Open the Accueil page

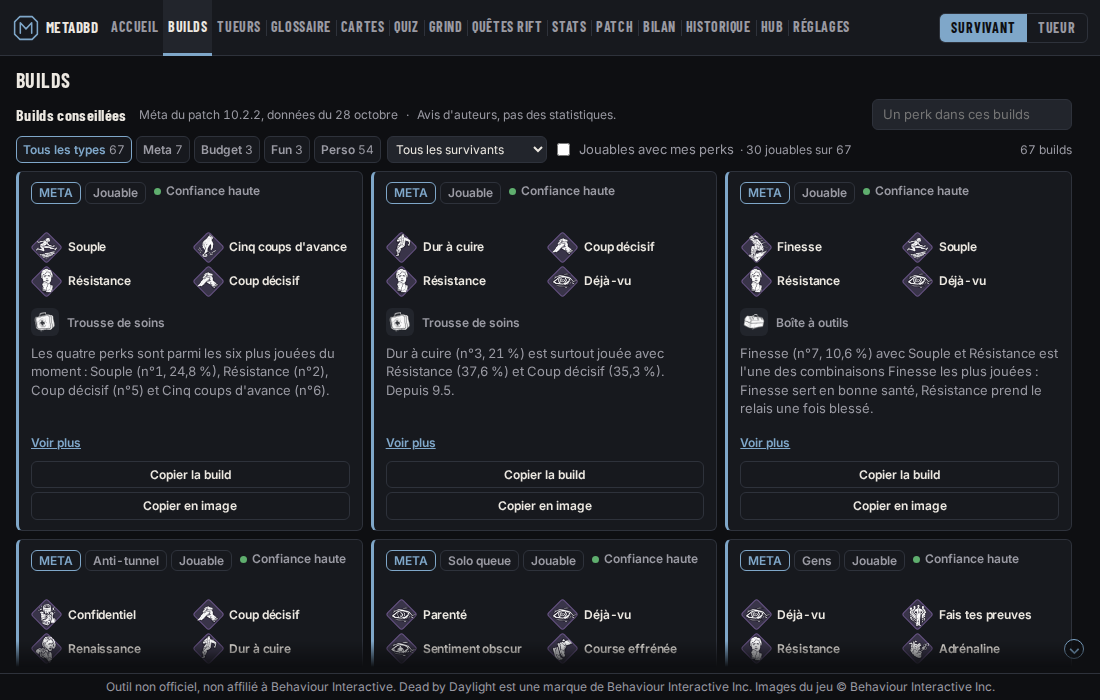pos(134,27)
